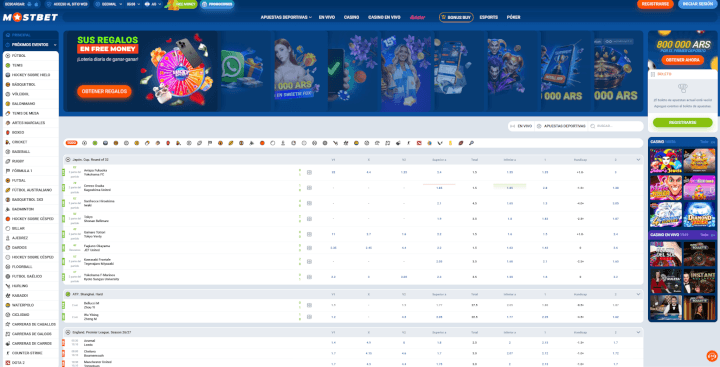Open the Decimal odds format dropdown
Screen dimensions: 720x367
(x=108, y=4)
